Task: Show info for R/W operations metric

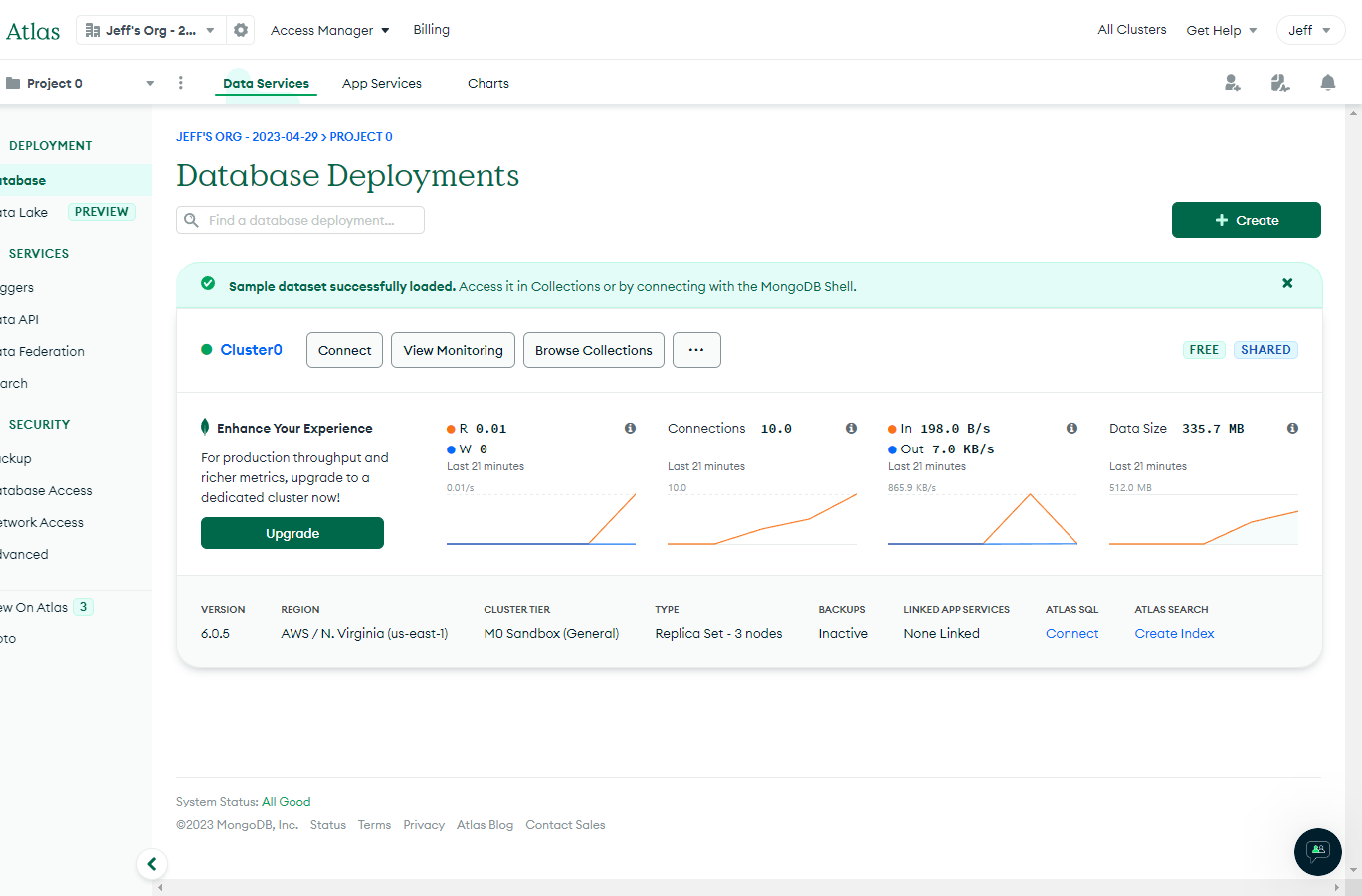Action: point(630,428)
